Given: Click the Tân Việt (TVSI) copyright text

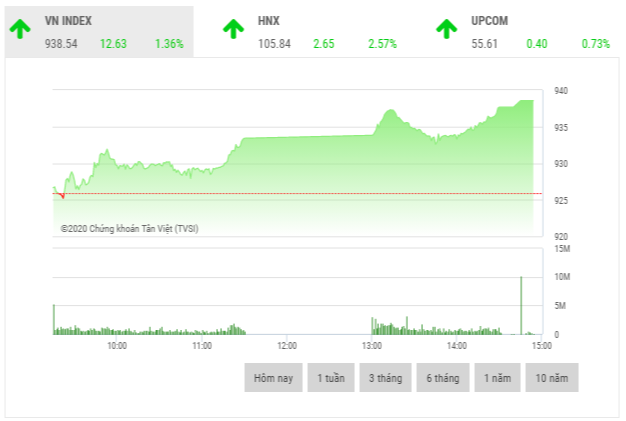Looking at the screenshot, I should tap(130, 228).
